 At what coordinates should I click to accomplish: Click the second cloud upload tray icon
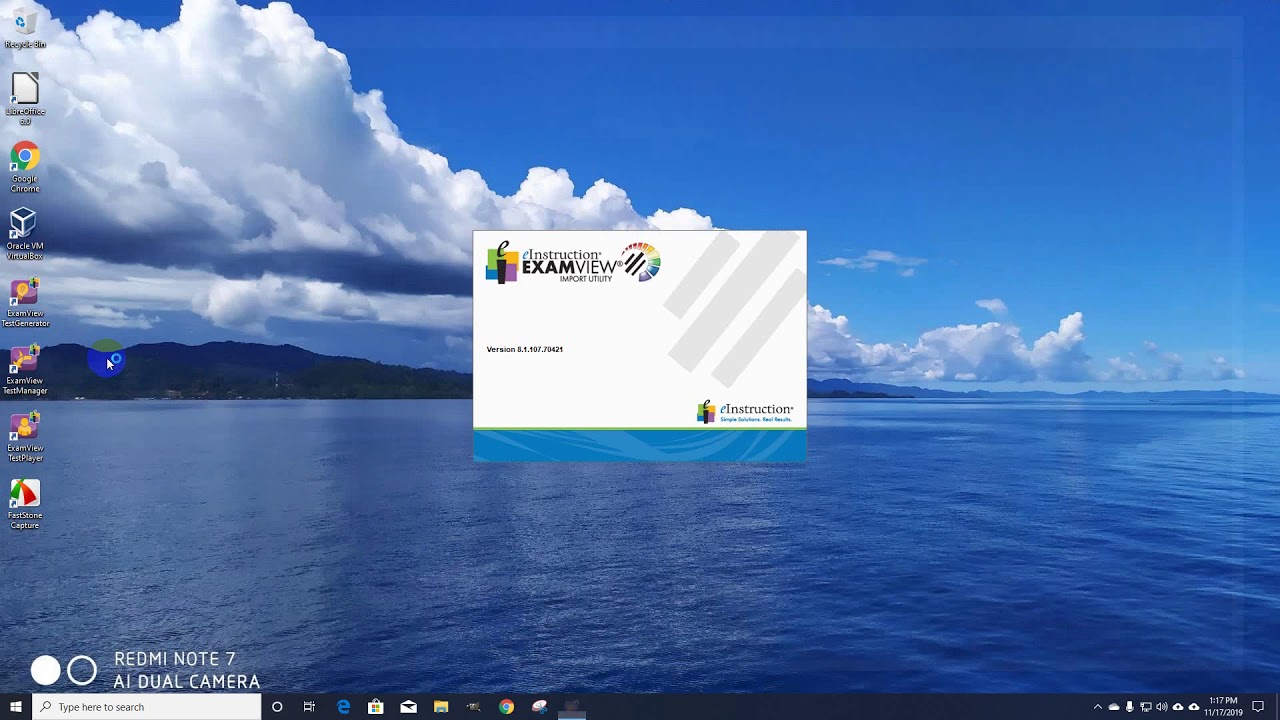point(1193,707)
